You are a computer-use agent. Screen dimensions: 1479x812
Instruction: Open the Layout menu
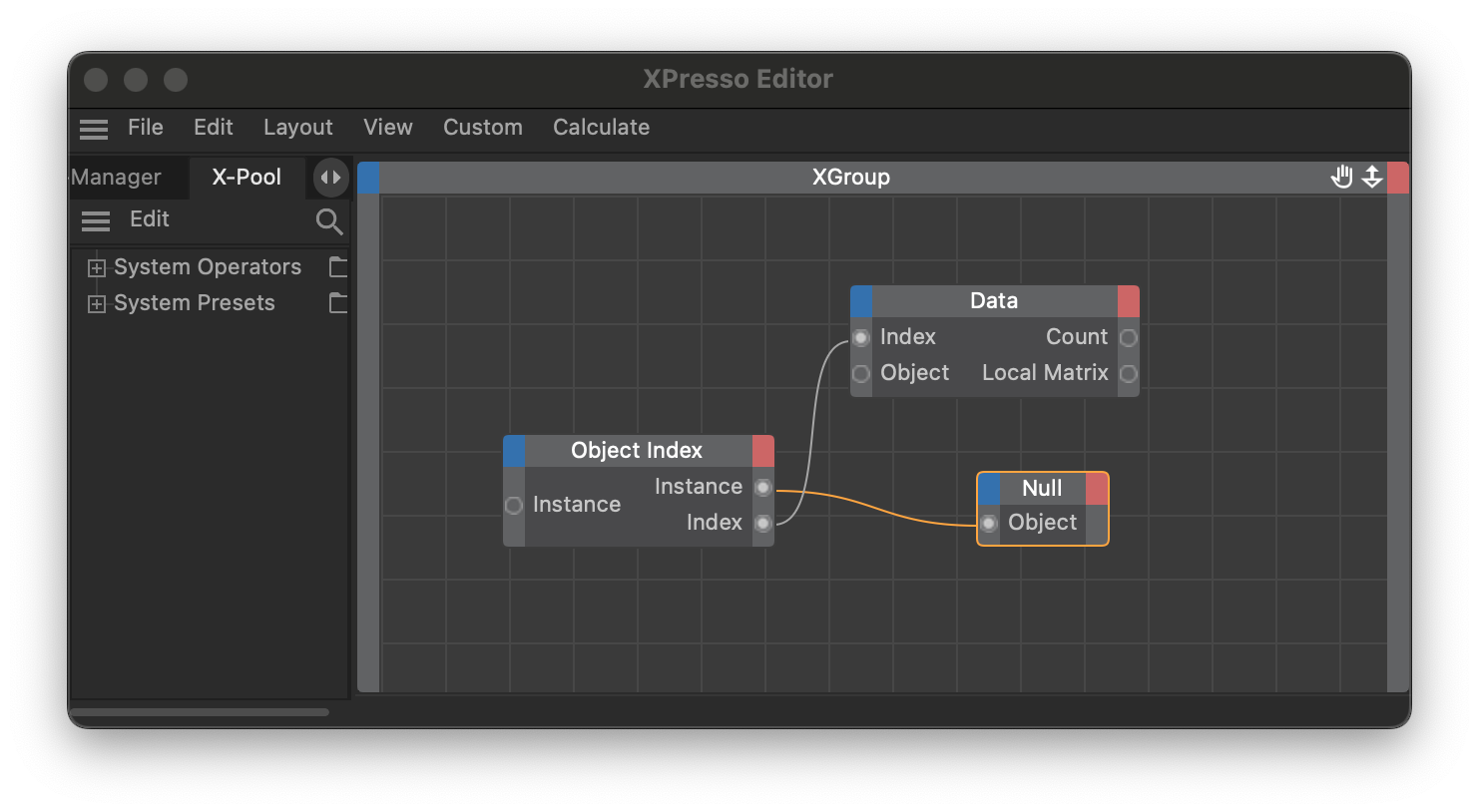tap(297, 128)
